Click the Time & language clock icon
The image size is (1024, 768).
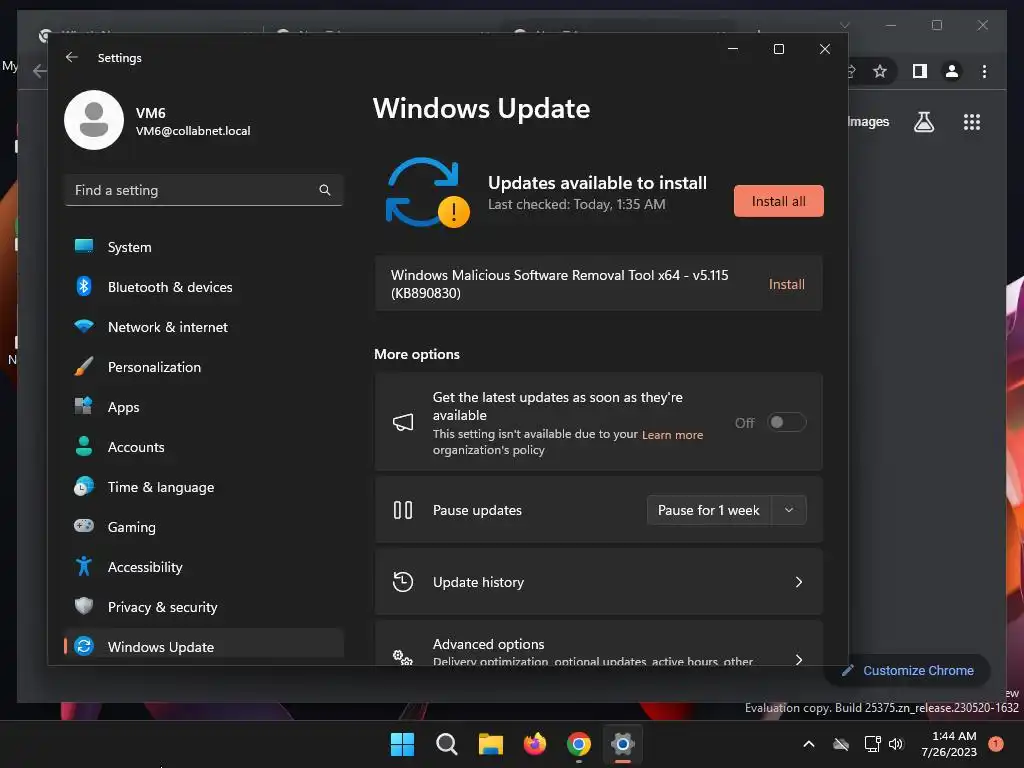tap(84, 487)
